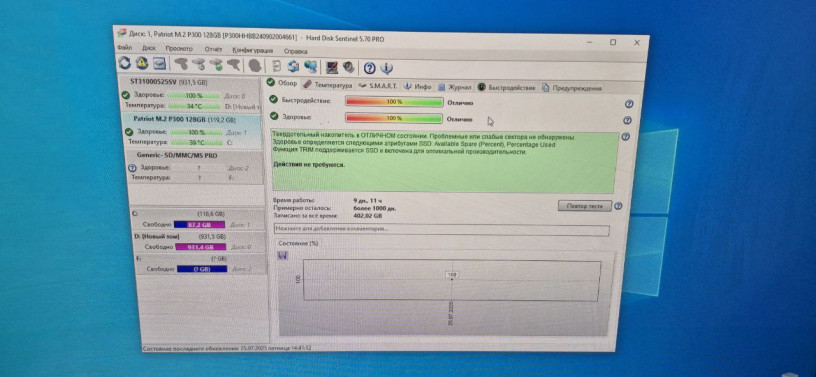Click the Повтор теста button
Image resolution: width=816 pixels, height=377 pixels.
click(584, 206)
